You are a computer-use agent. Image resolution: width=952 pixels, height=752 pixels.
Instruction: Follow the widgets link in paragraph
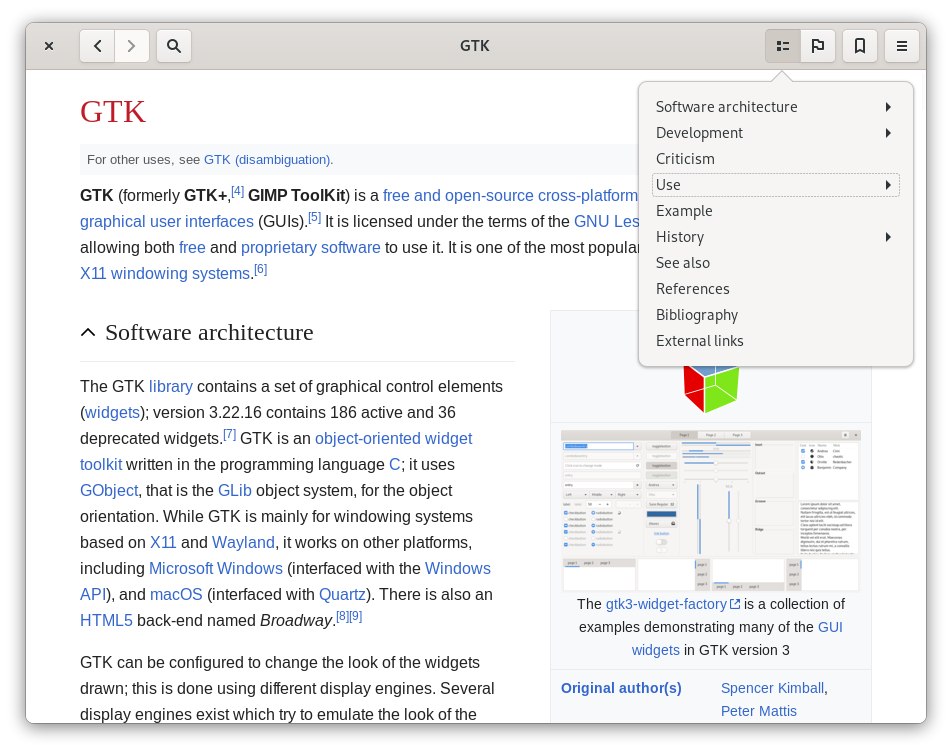112,413
